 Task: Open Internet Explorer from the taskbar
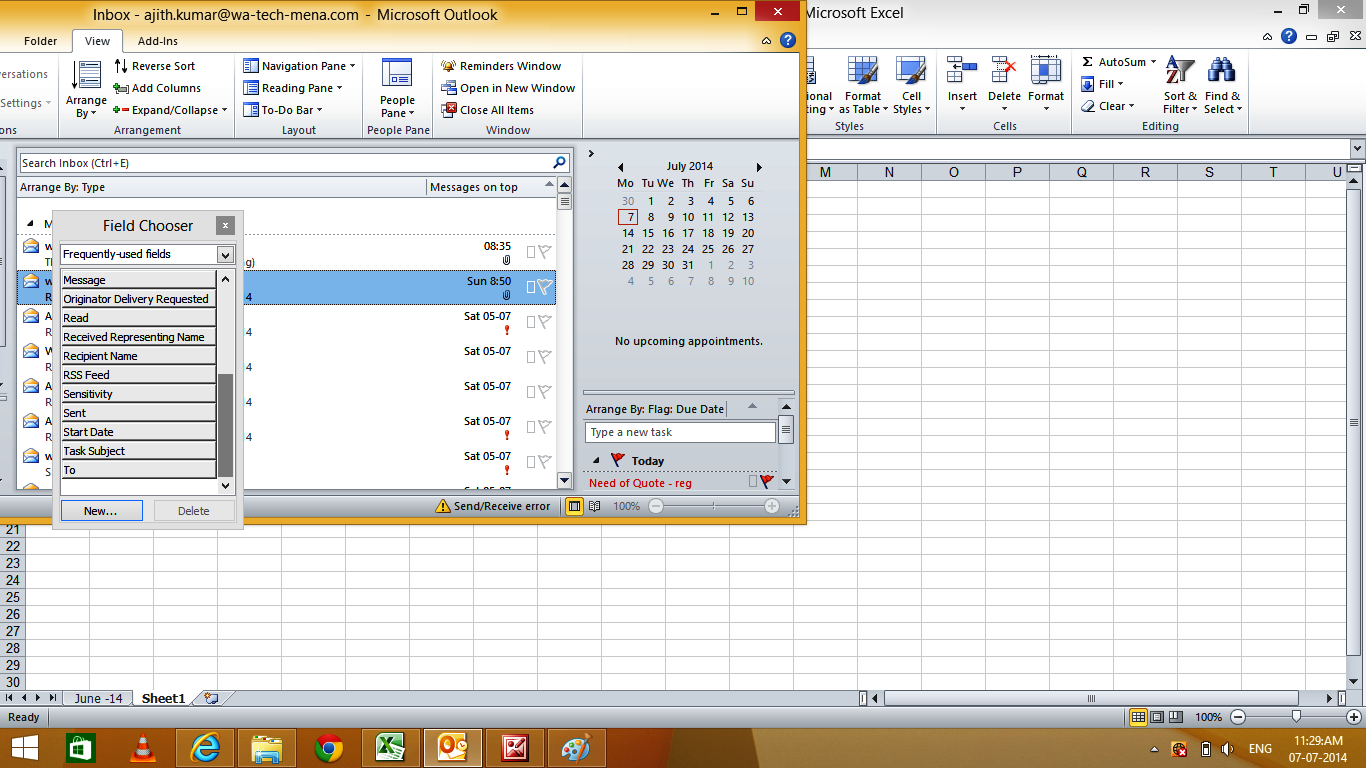[205, 748]
